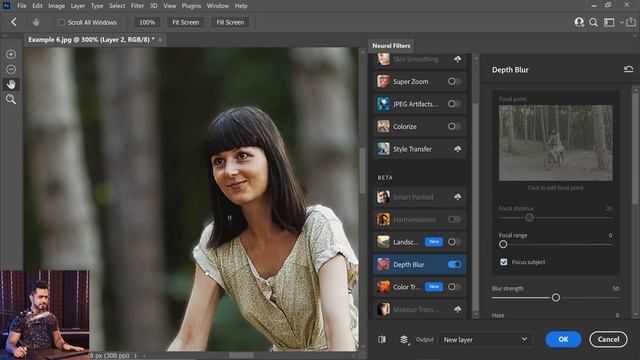640x360 pixels.
Task: Reset Depth Blur parameters with undo arrow
Action: [629, 69]
